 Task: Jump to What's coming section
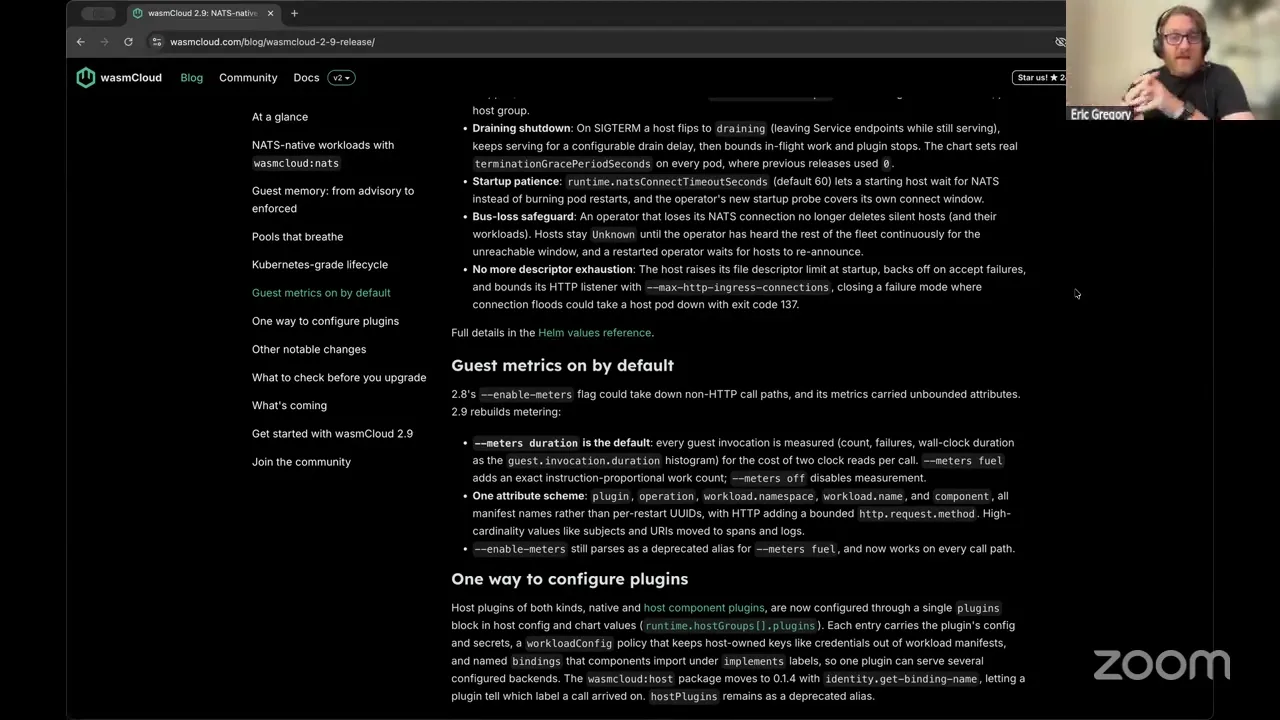[x=289, y=406]
